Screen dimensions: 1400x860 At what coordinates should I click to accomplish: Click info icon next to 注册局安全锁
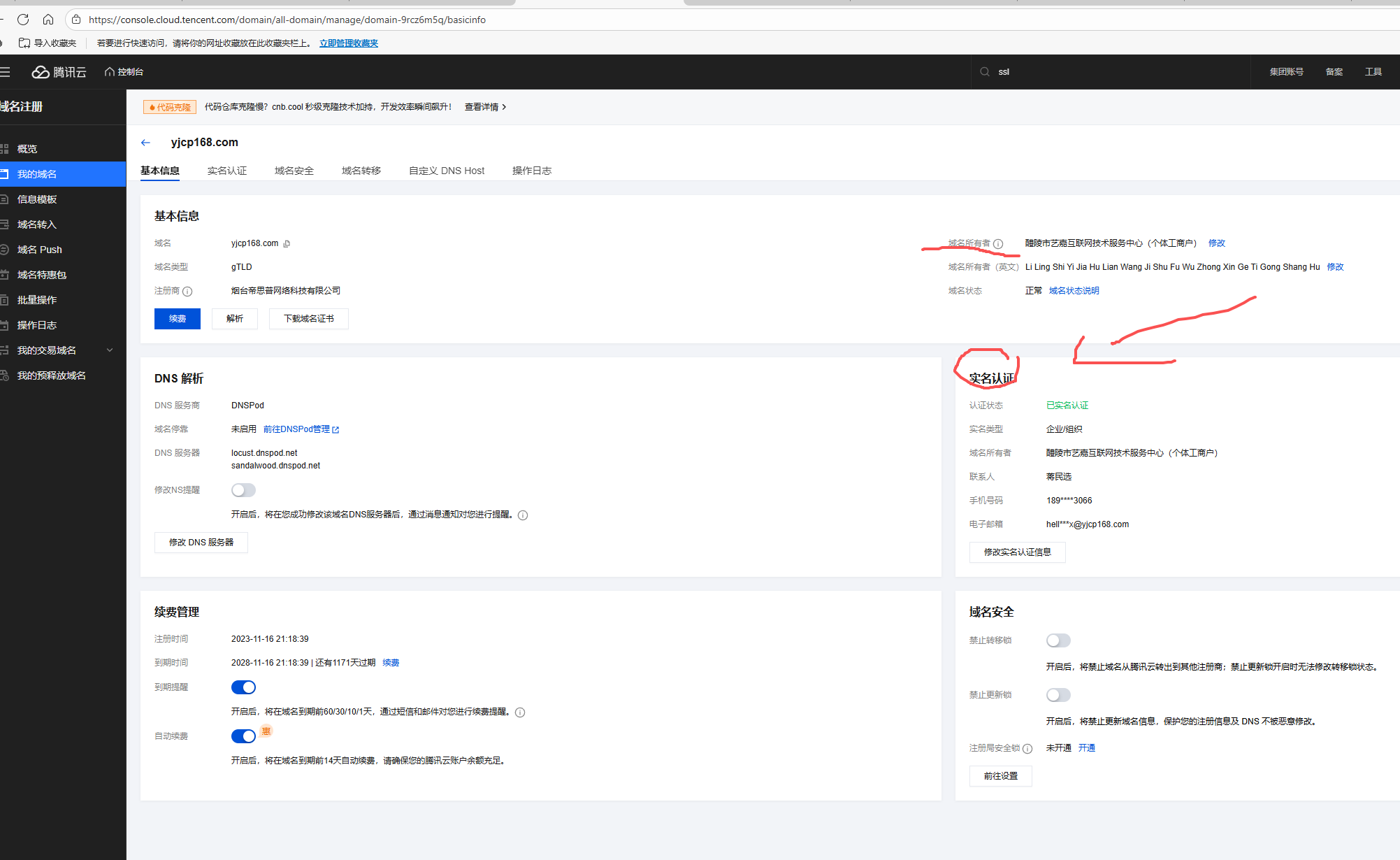[1027, 749]
